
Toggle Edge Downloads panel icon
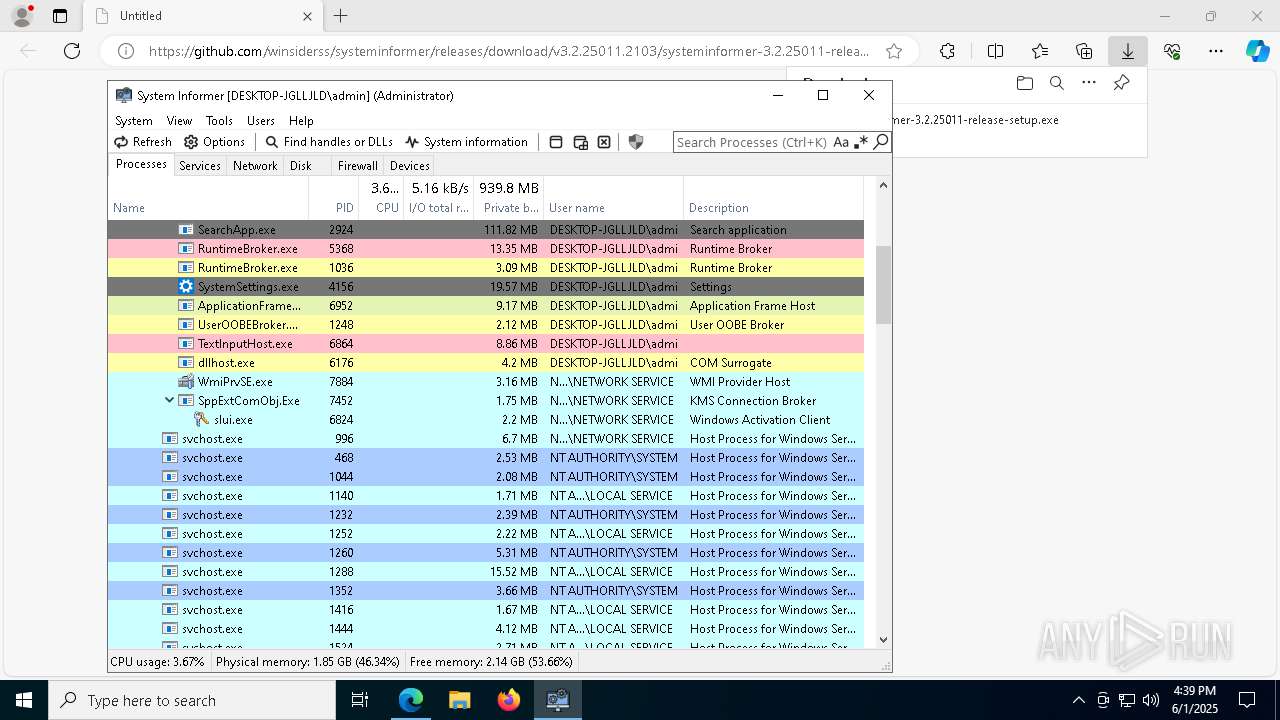pos(1128,51)
